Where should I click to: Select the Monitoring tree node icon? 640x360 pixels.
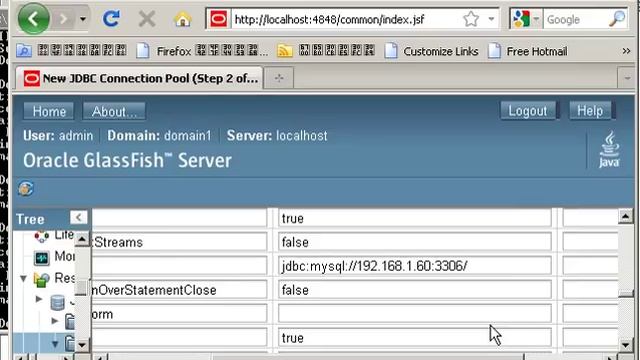tap(42, 258)
